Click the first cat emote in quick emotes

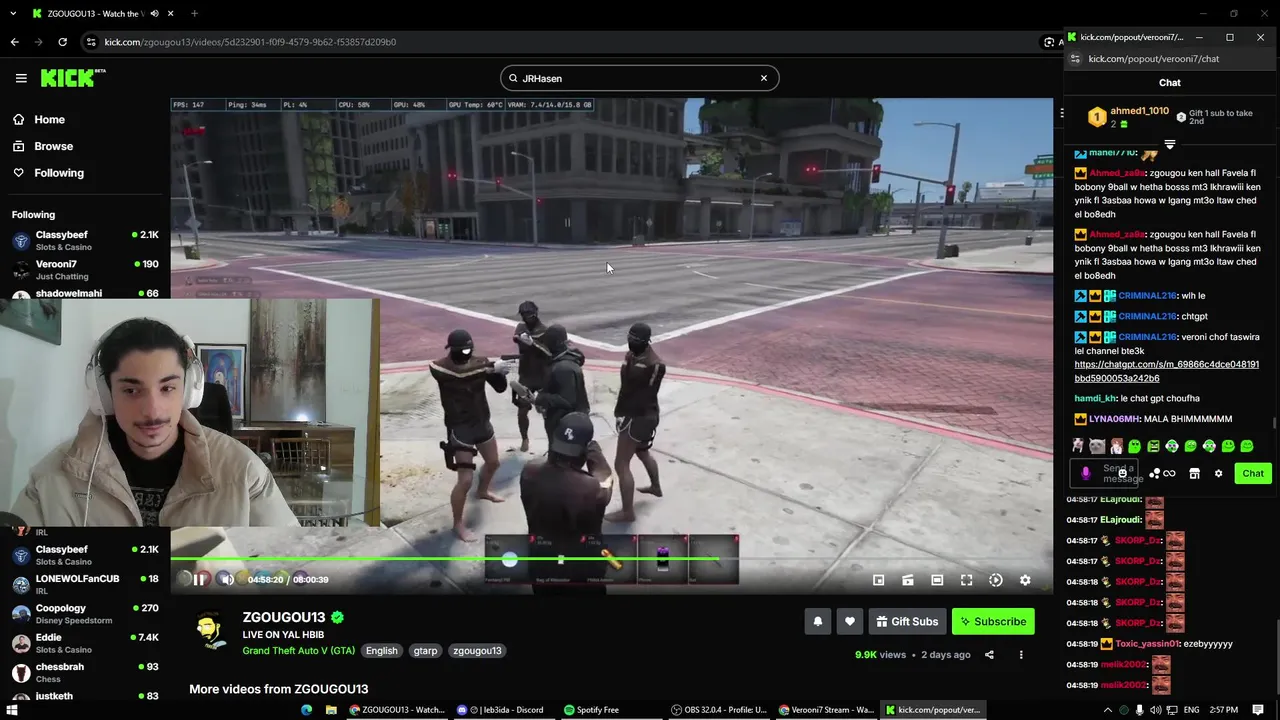[x=1079, y=446]
